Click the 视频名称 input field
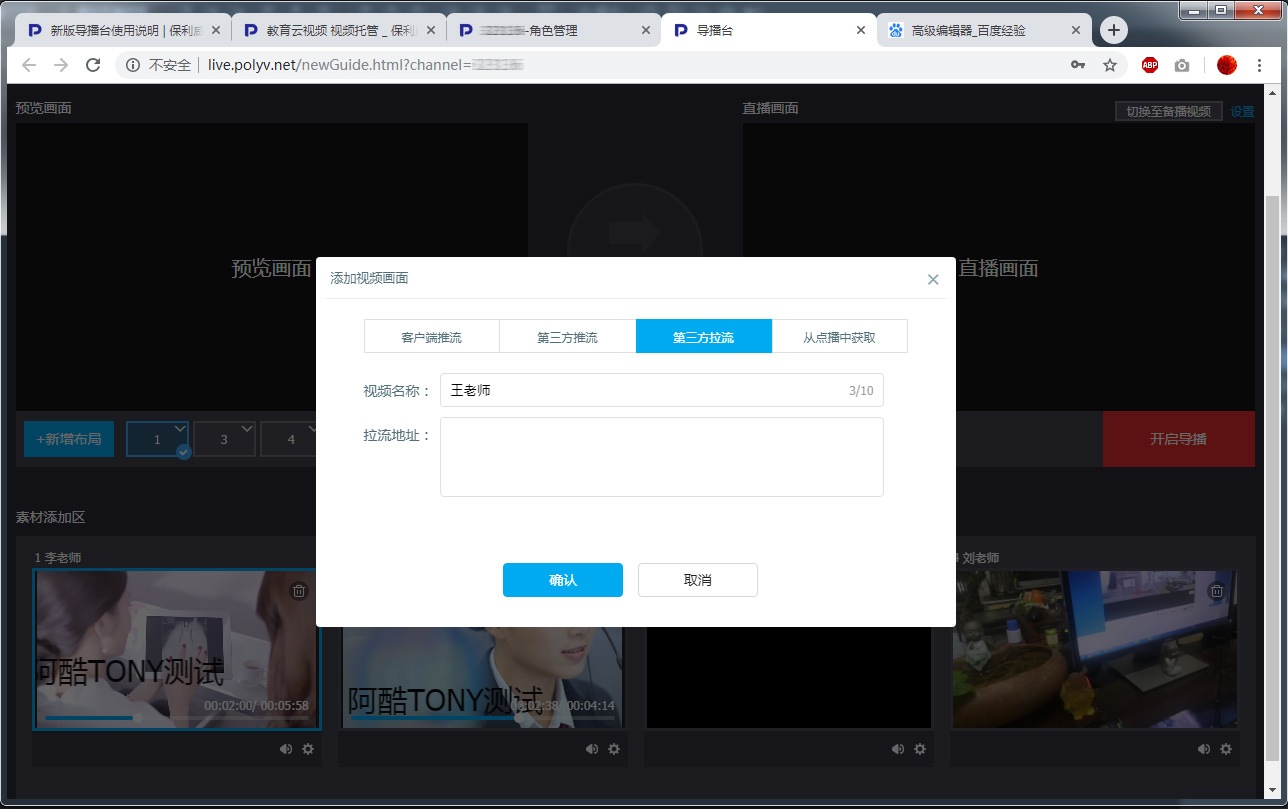Image resolution: width=1288 pixels, height=809 pixels. pos(662,390)
